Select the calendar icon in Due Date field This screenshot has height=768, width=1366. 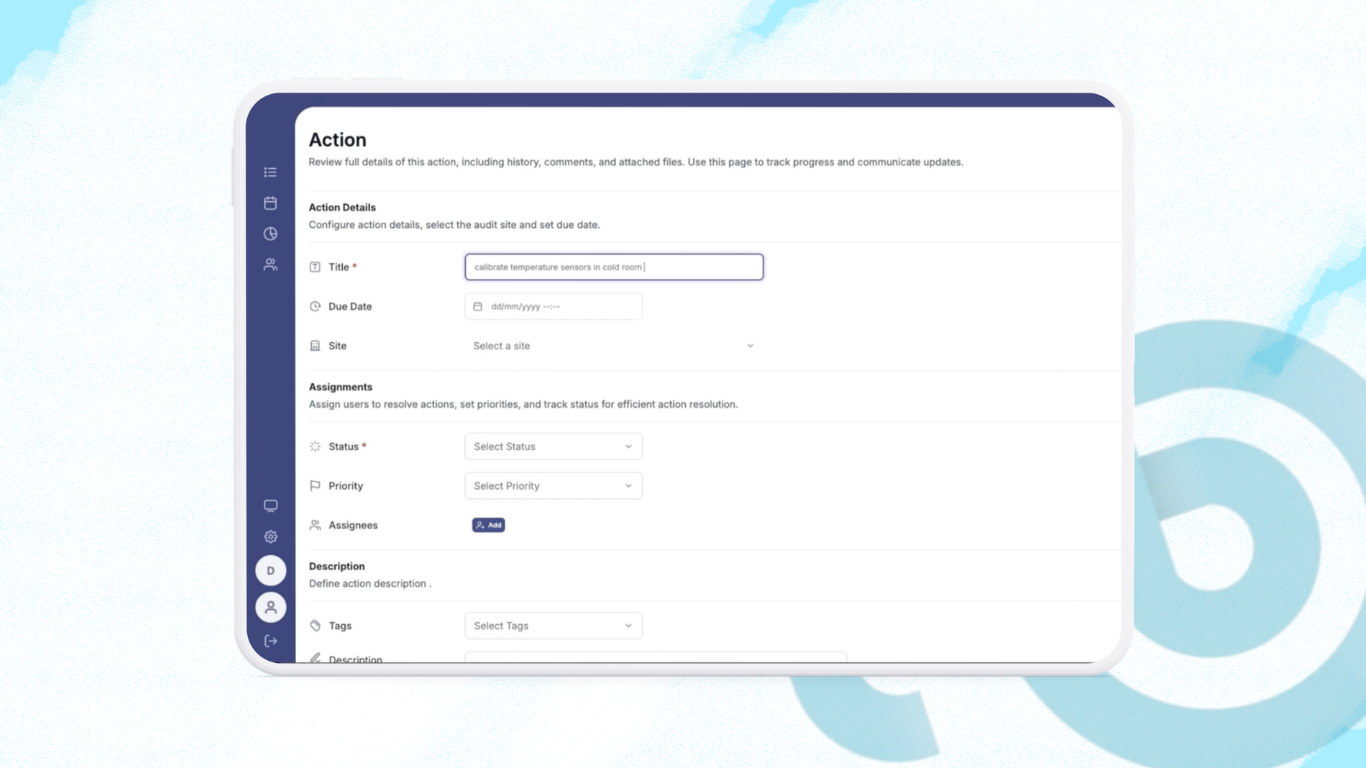(478, 307)
